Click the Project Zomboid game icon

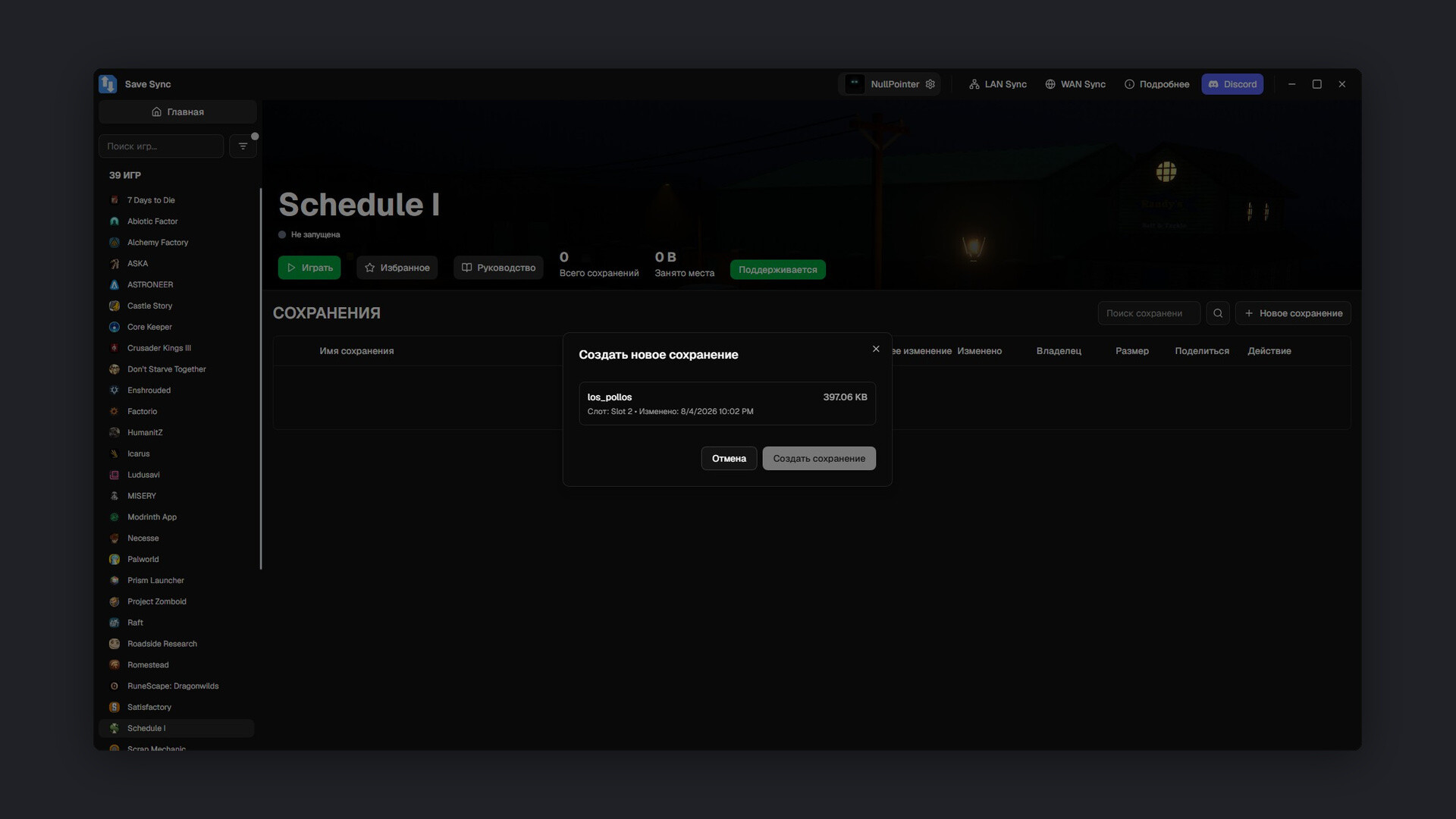point(115,601)
